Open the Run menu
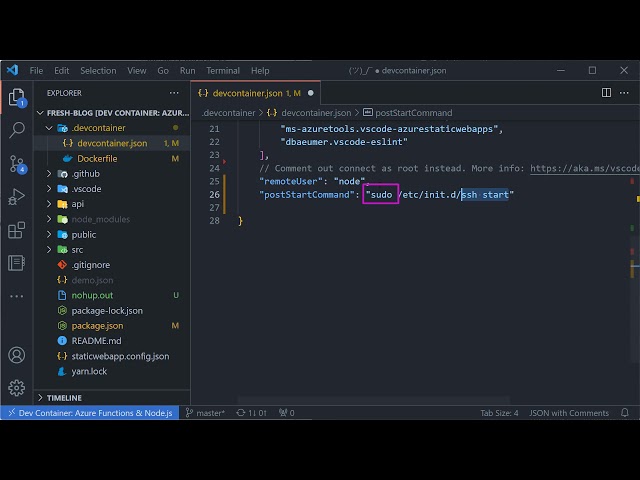Image resolution: width=640 pixels, height=480 pixels. [x=187, y=71]
